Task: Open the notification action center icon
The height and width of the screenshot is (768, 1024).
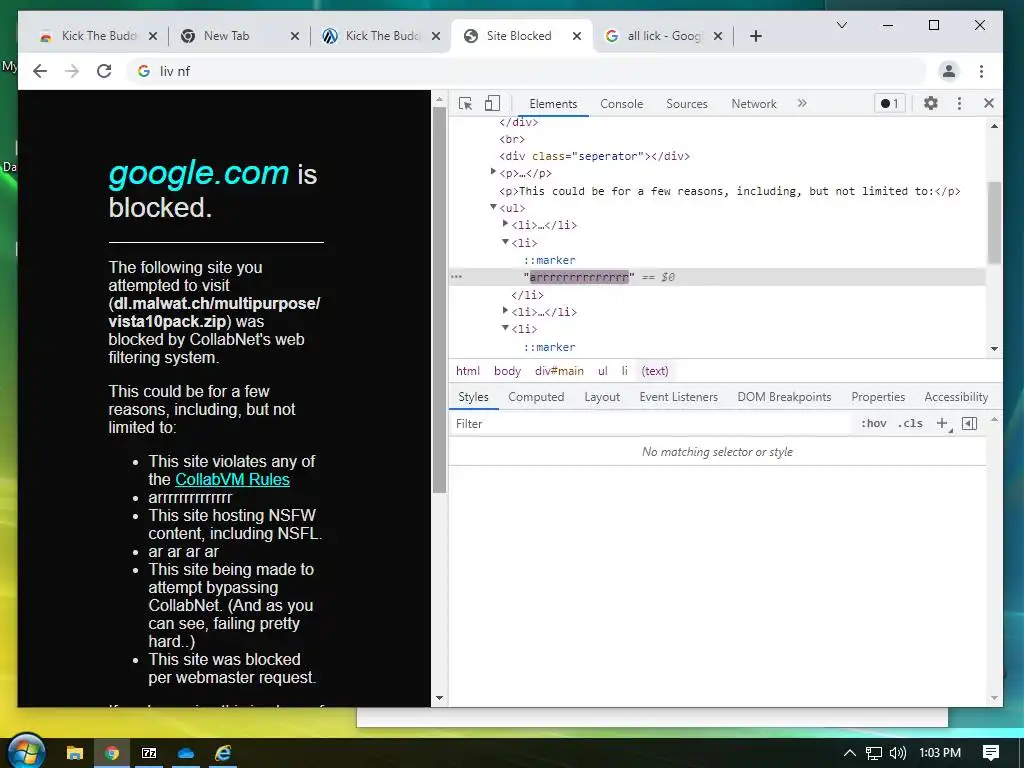Action: pyautogui.click(x=991, y=753)
